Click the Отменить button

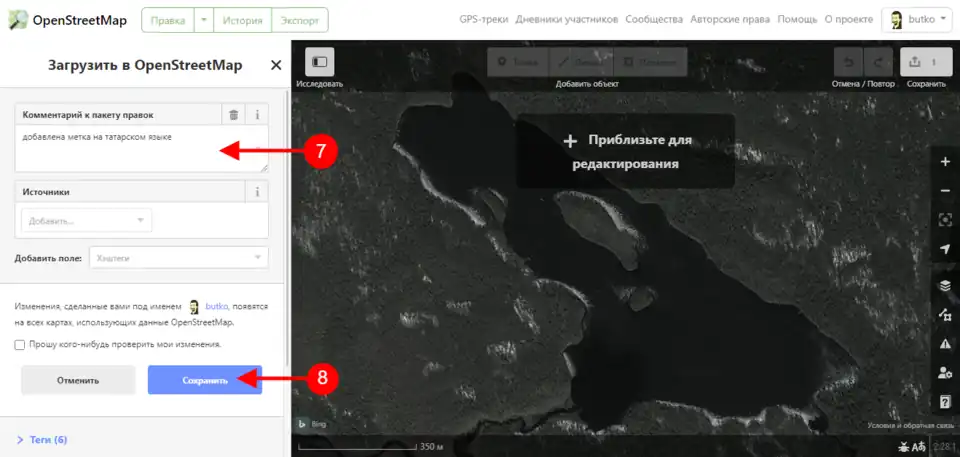coord(78,380)
